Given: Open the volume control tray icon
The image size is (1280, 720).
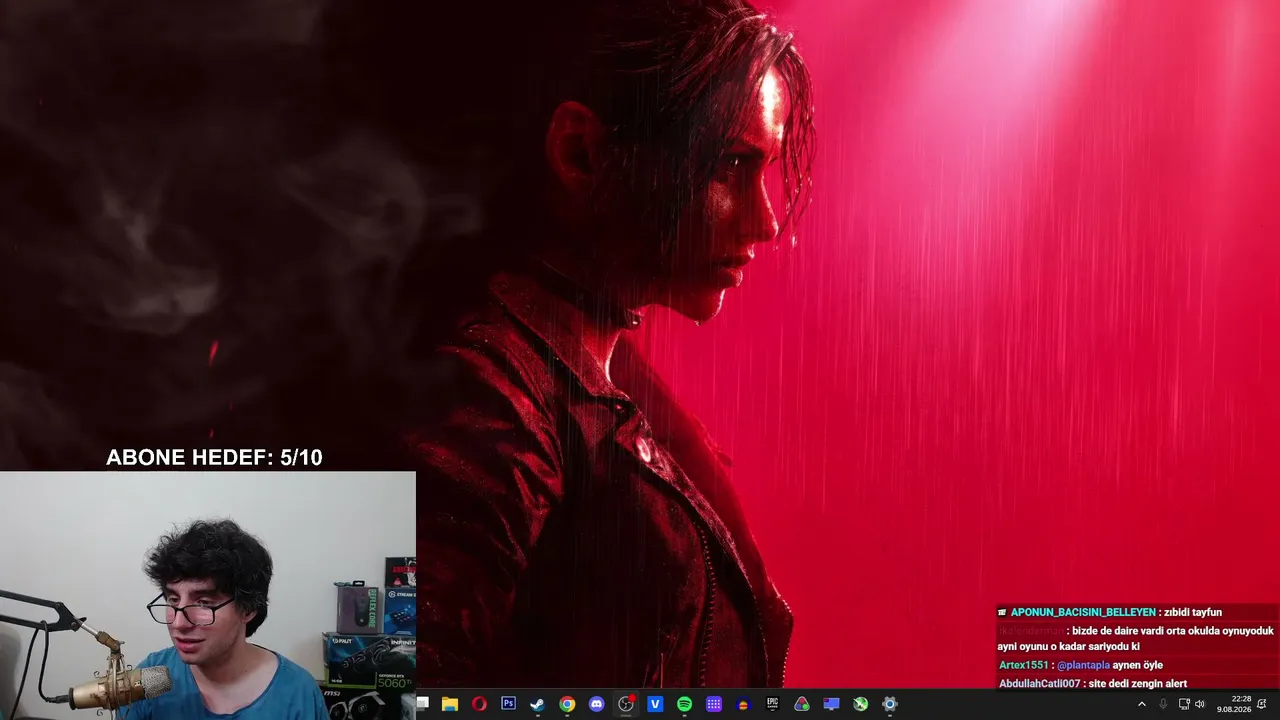Looking at the screenshot, I should click(1200, 704).
